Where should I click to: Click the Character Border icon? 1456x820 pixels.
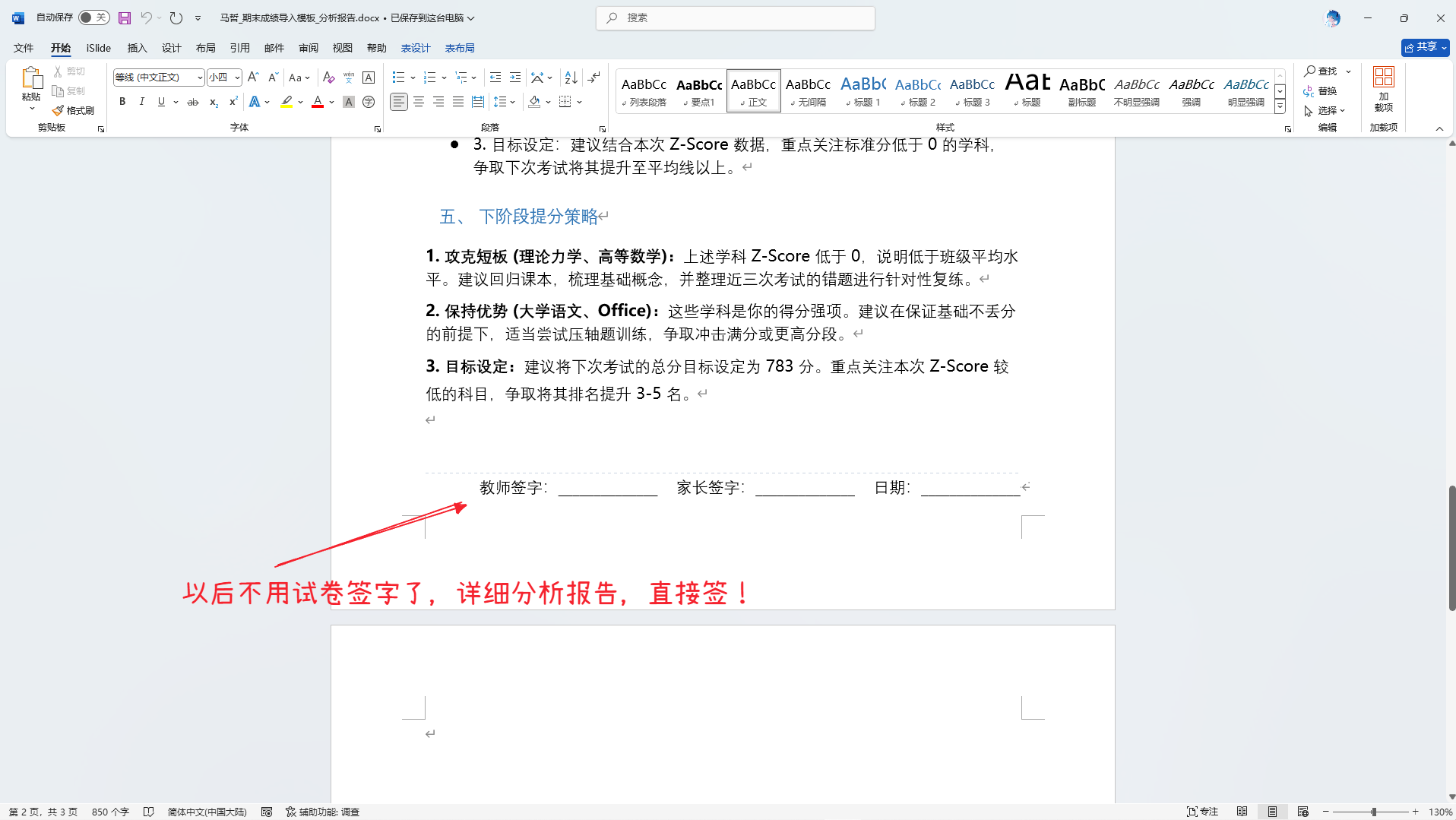pos(369,78)
